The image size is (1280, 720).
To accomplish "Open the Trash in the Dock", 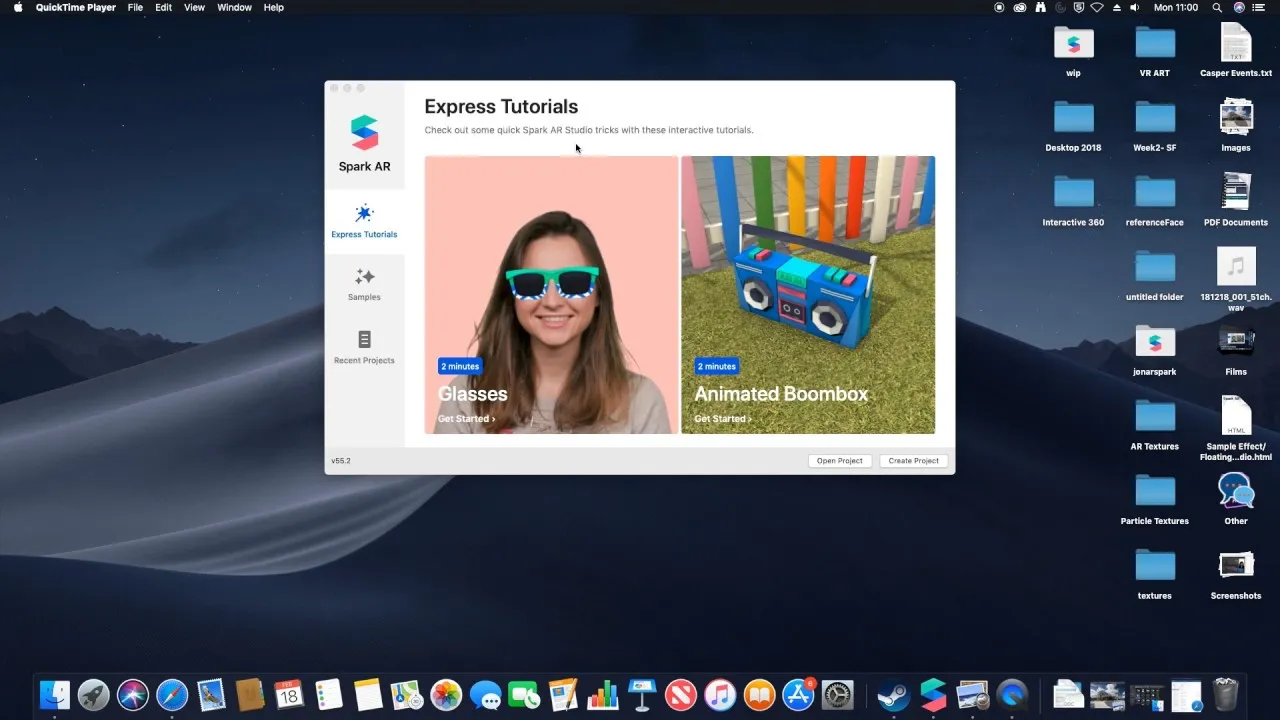I will point(1225,694).
